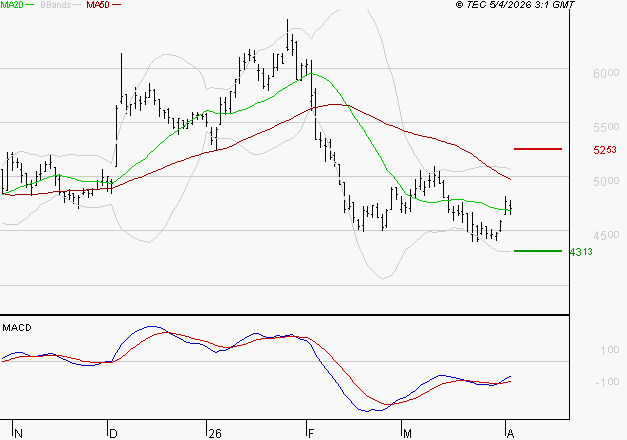The height and width of the screenshot is (440, 627).
Task: Click the 5500 price axis label
Action: point(606,128)
